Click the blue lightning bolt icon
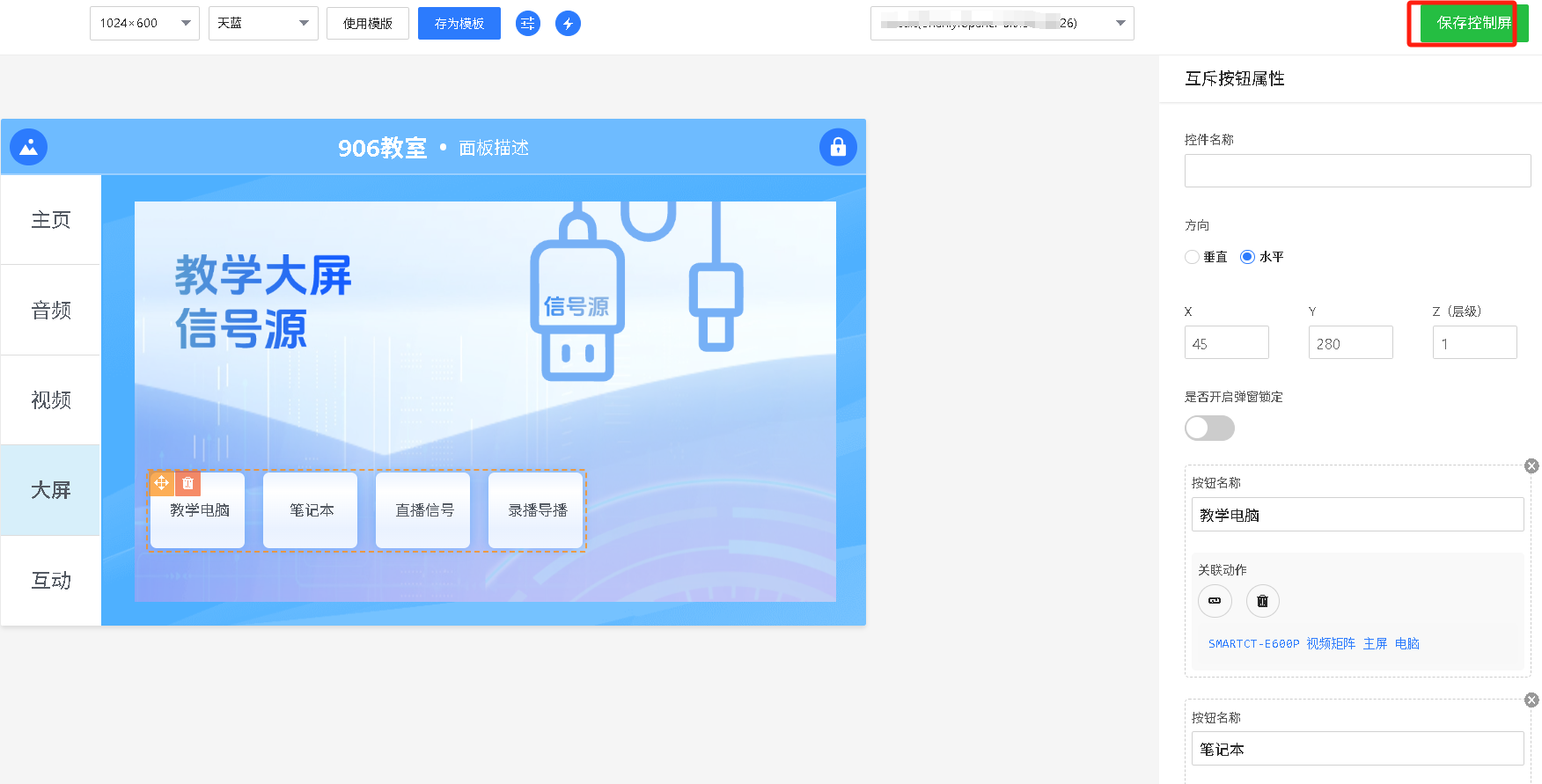Screen dimensions: 1542x784 [568, 24]
